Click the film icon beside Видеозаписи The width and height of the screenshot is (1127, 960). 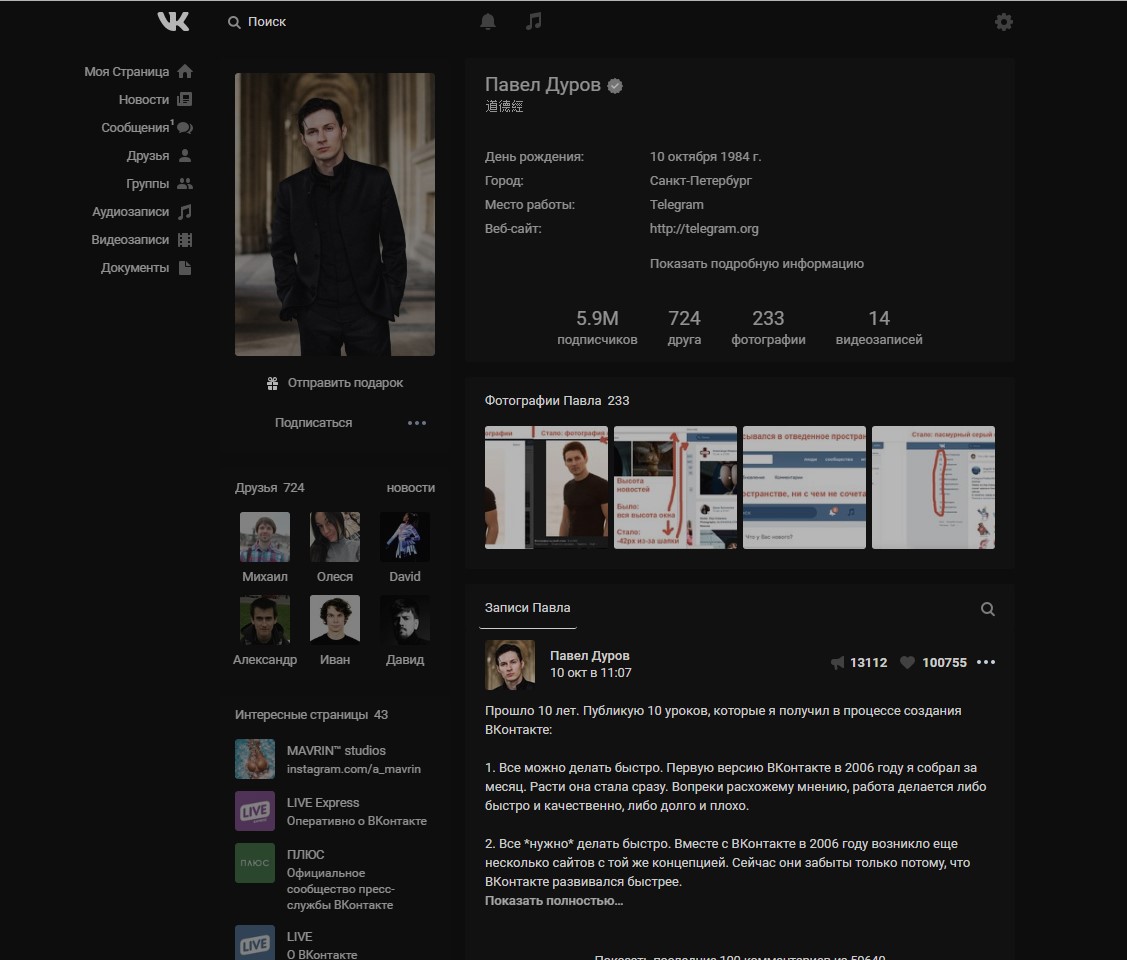(185, 239)
